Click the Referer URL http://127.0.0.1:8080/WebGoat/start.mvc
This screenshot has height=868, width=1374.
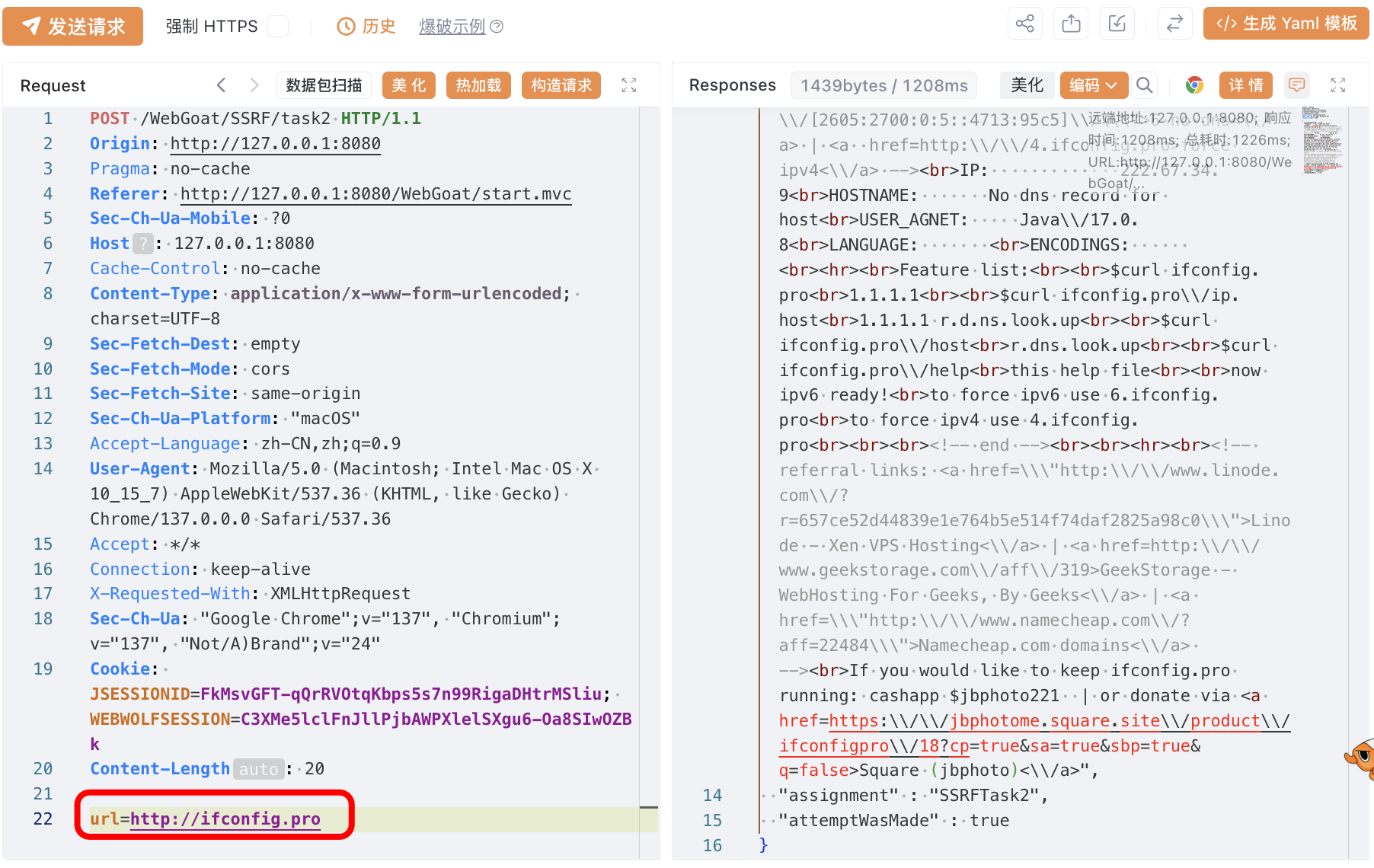[375, 194]
